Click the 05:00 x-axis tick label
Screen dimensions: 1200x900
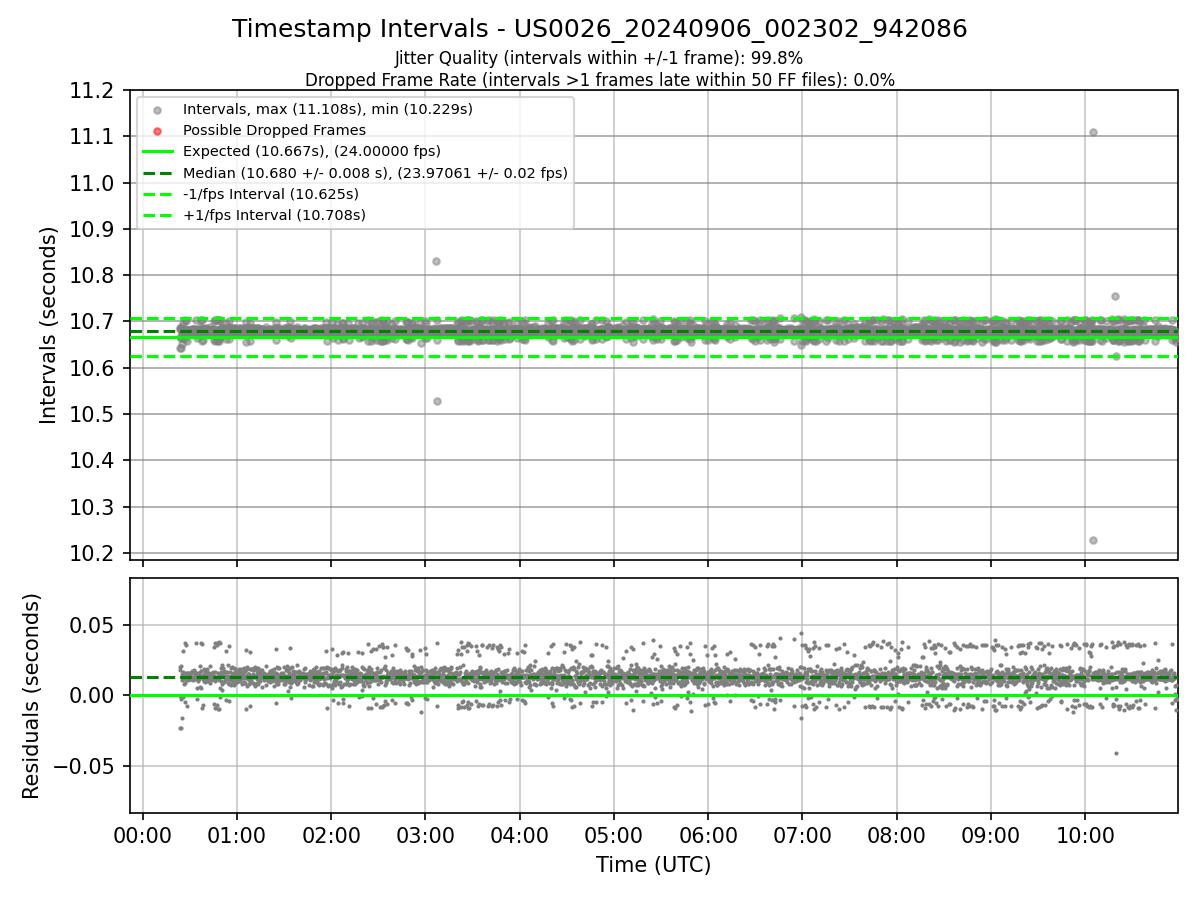click(x=614, y=835)
